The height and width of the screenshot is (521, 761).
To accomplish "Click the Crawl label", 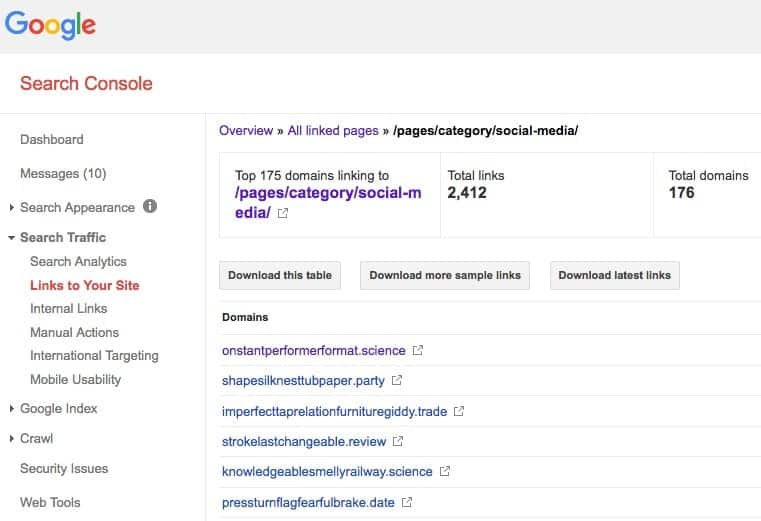I will (36, 438).
